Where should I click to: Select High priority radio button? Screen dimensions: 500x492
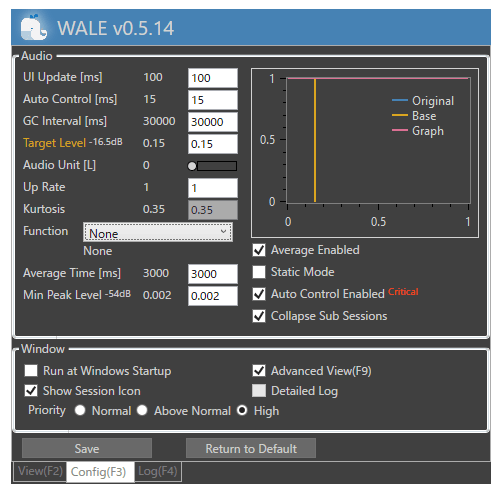[242, 410]
